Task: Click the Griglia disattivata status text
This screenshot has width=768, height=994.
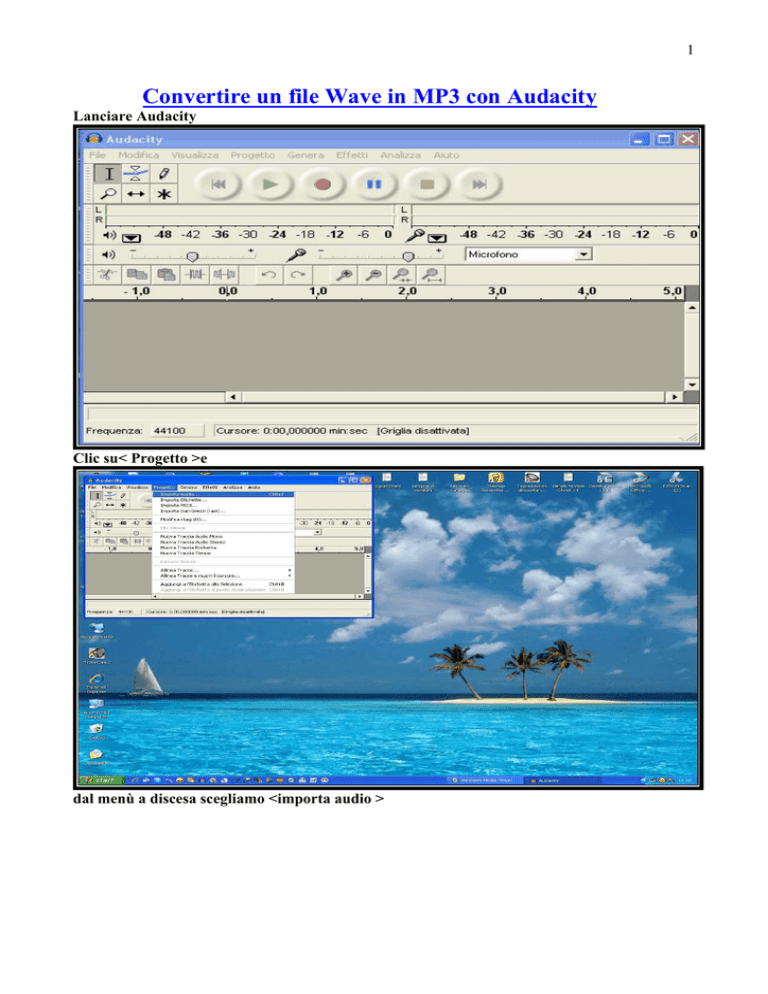Action: click(423, 430)
